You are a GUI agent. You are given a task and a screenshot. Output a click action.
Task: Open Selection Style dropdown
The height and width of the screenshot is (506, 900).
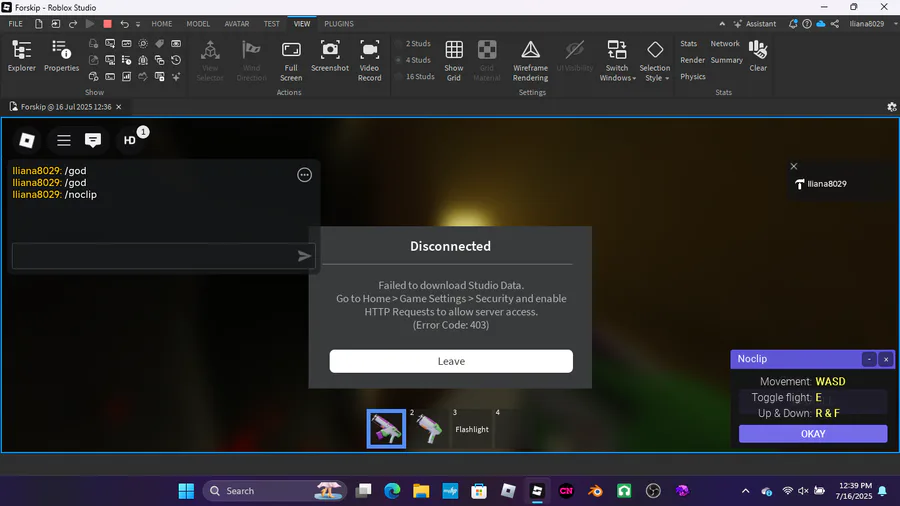coord(654,61)
